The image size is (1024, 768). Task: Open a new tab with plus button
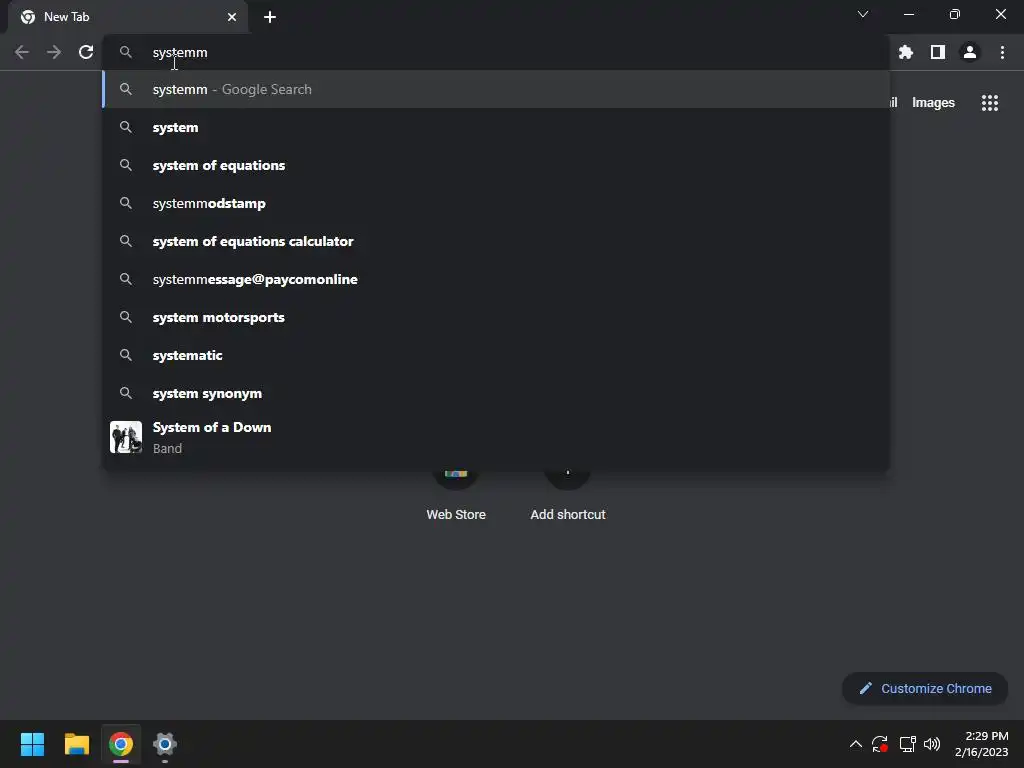tap(270, 17)
